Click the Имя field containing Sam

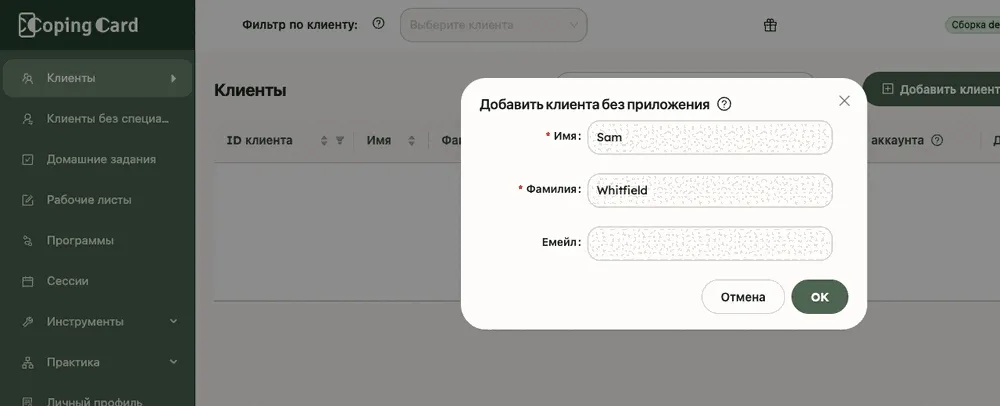(x=710, y=137)
